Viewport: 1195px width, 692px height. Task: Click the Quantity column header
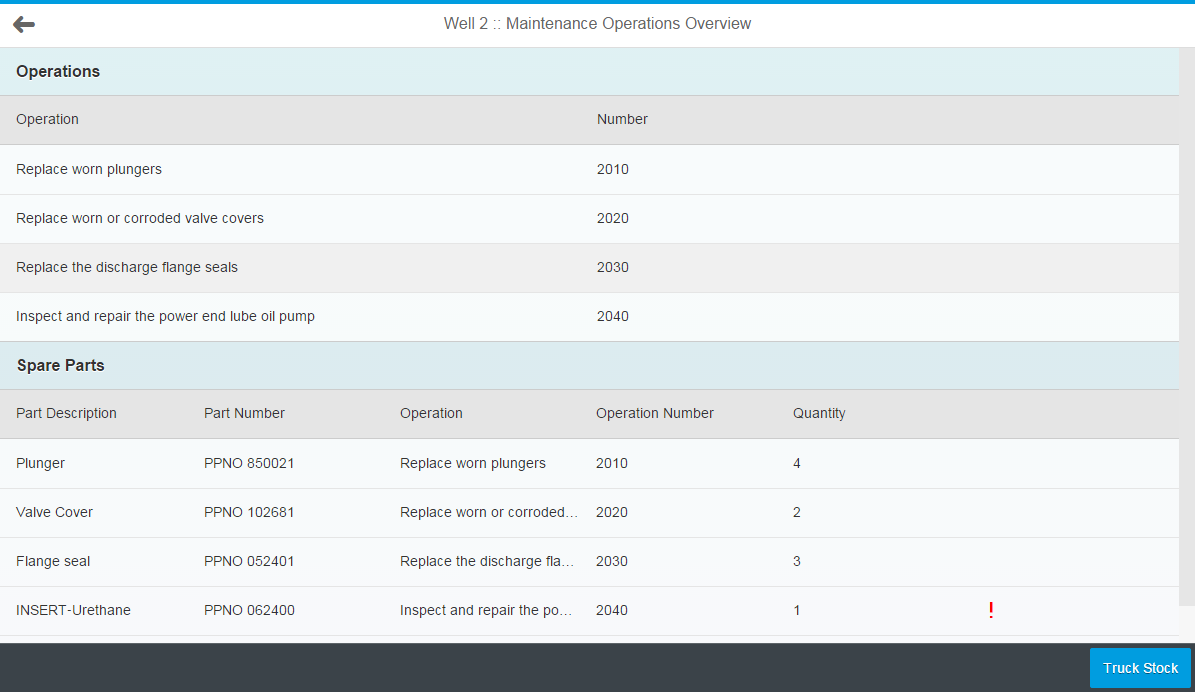[819, 413]
